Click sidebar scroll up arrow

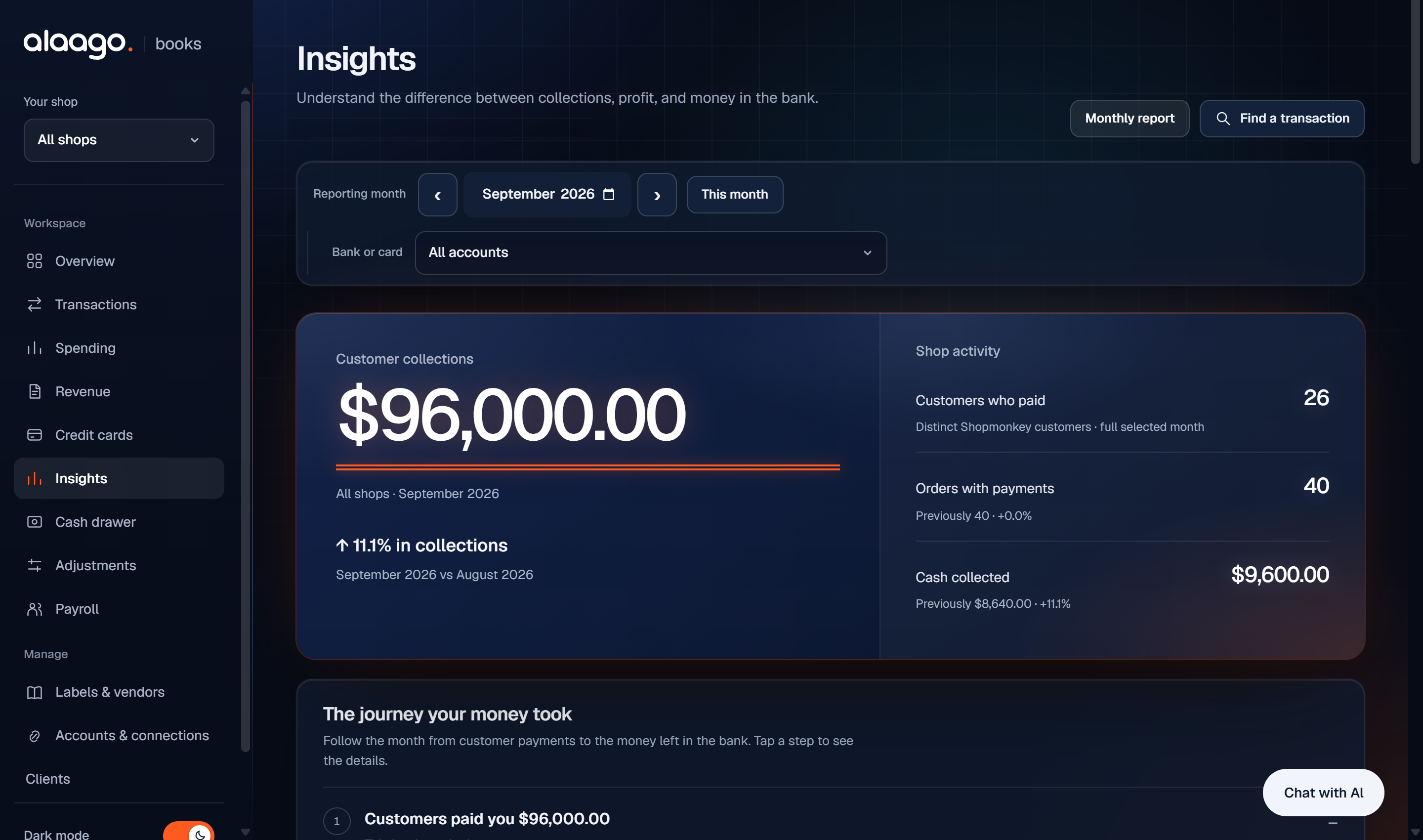pos(245,91)
